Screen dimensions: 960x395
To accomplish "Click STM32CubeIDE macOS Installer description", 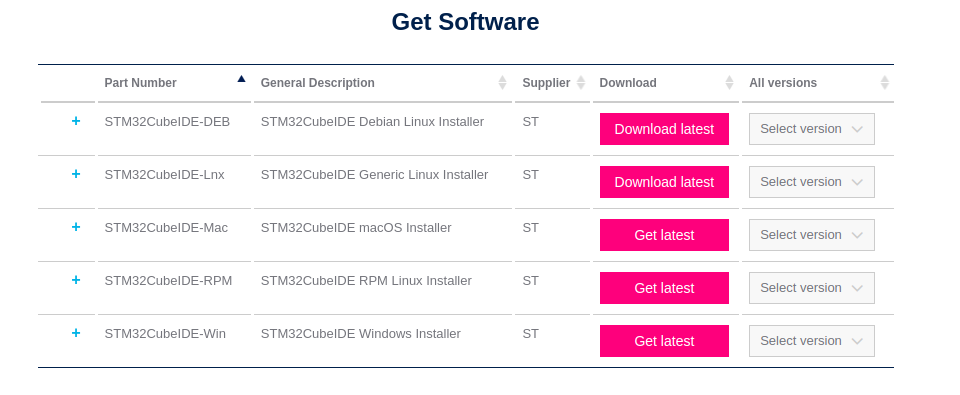I will click(x=356, y=228).
